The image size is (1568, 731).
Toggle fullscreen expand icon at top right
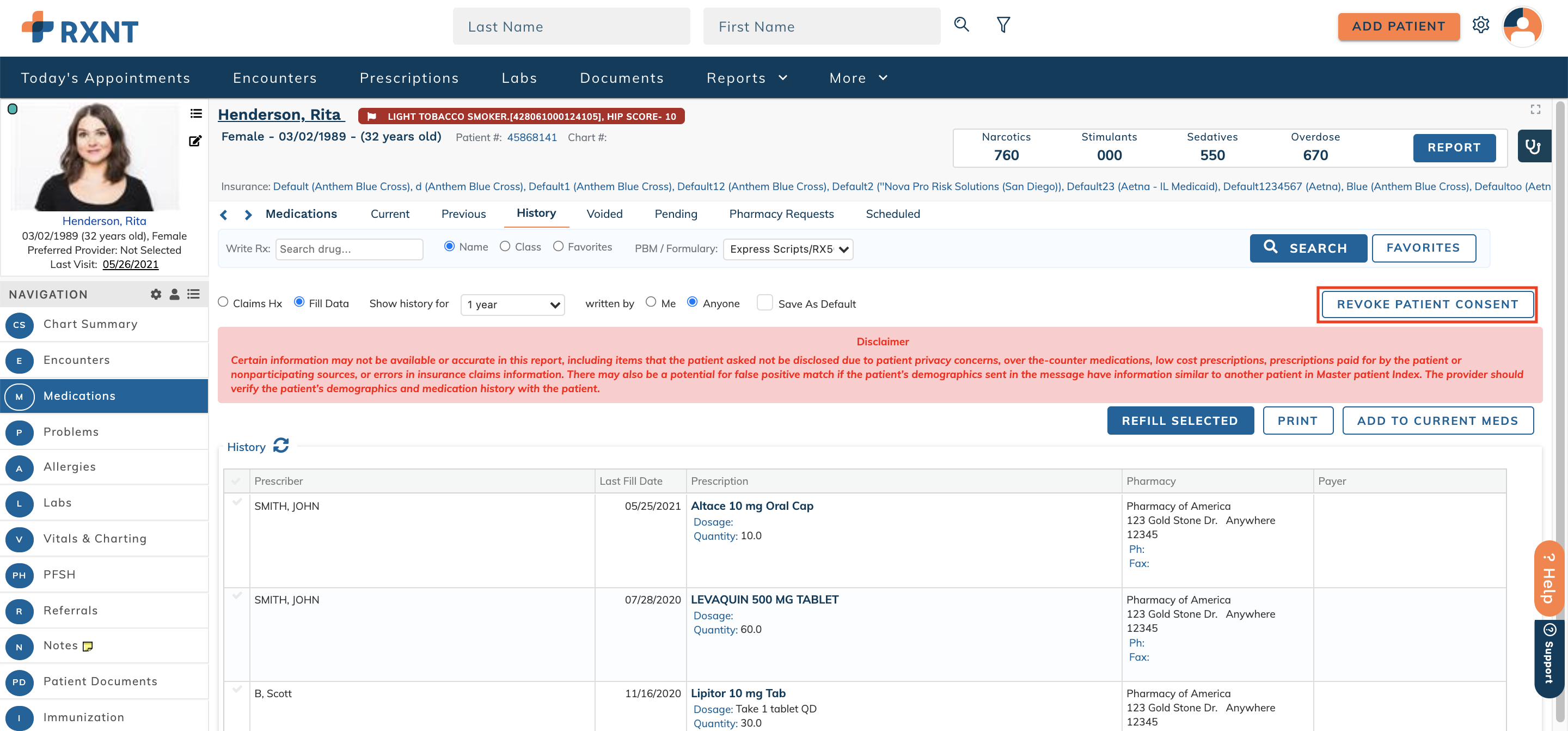coord(1535,109)
